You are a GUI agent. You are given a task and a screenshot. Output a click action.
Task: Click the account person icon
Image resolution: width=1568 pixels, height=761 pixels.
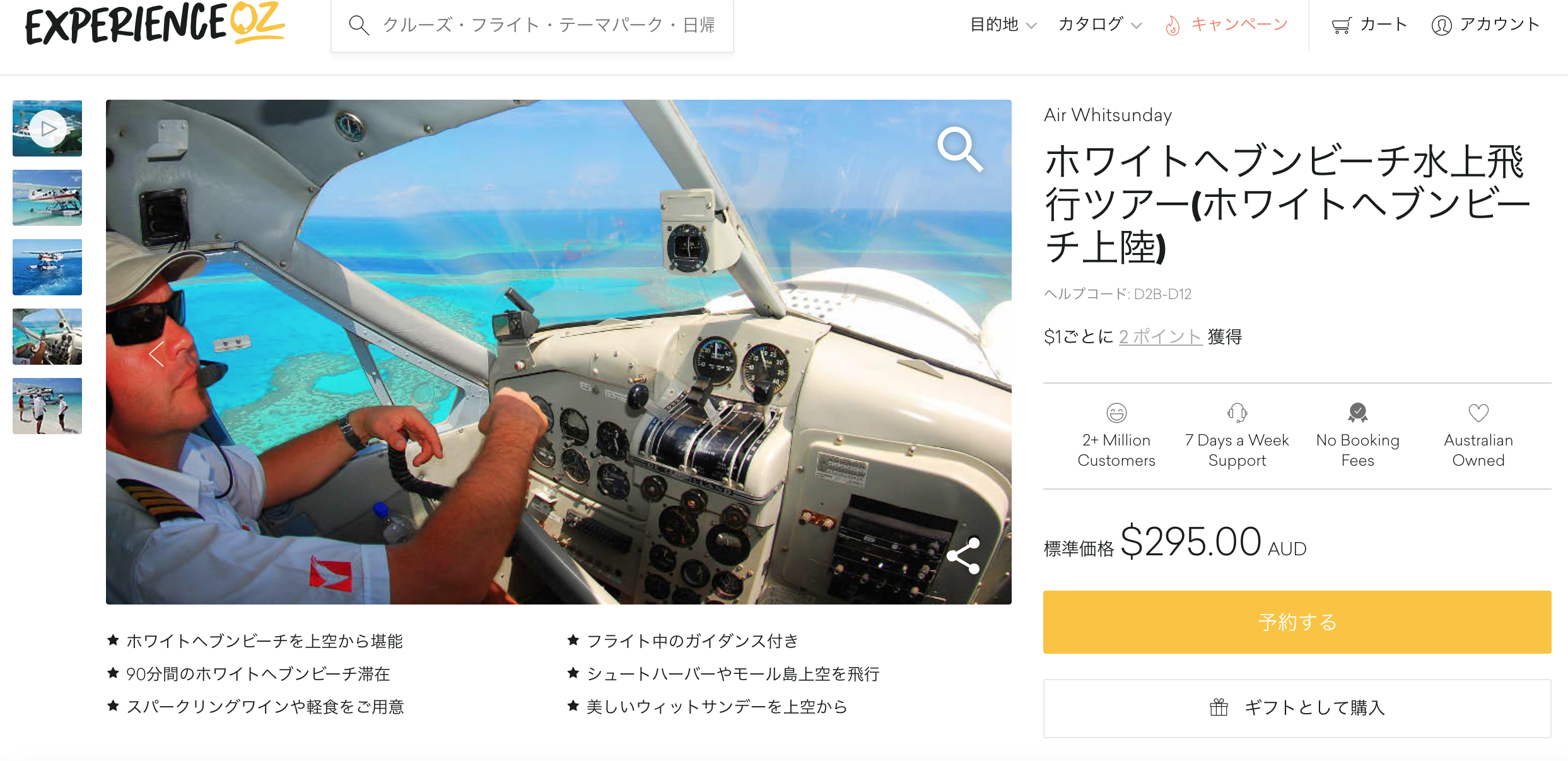tap(1441, 25)
